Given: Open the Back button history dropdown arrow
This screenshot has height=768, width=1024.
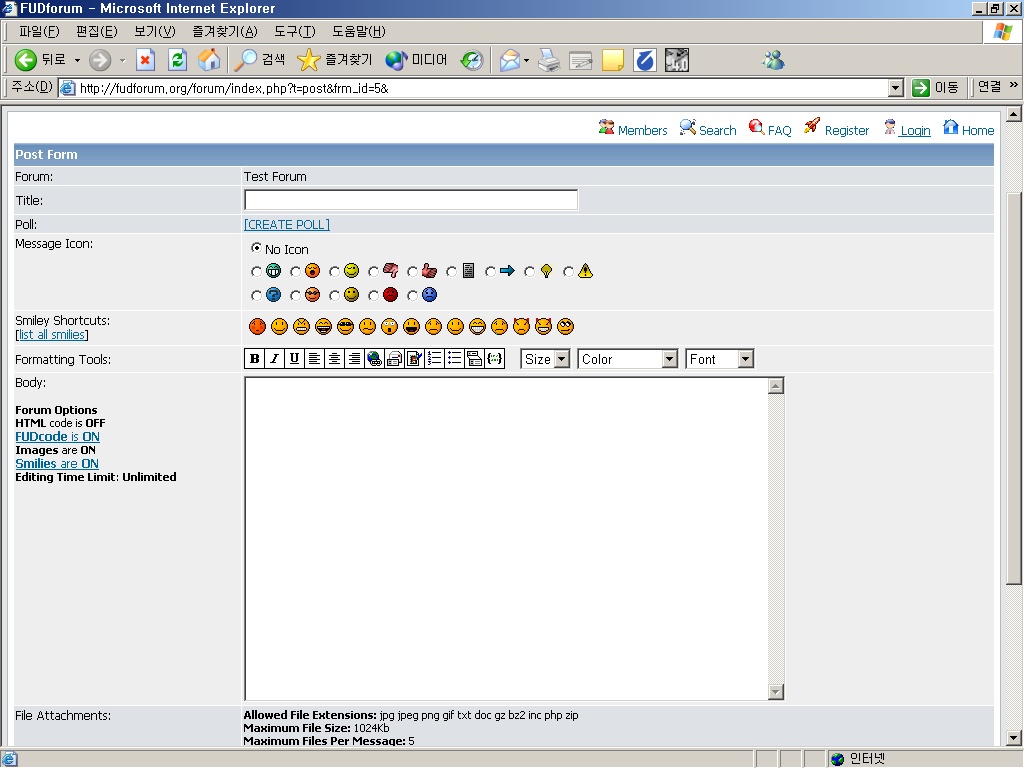Looking at the screenshot, I should pos(77,61).
